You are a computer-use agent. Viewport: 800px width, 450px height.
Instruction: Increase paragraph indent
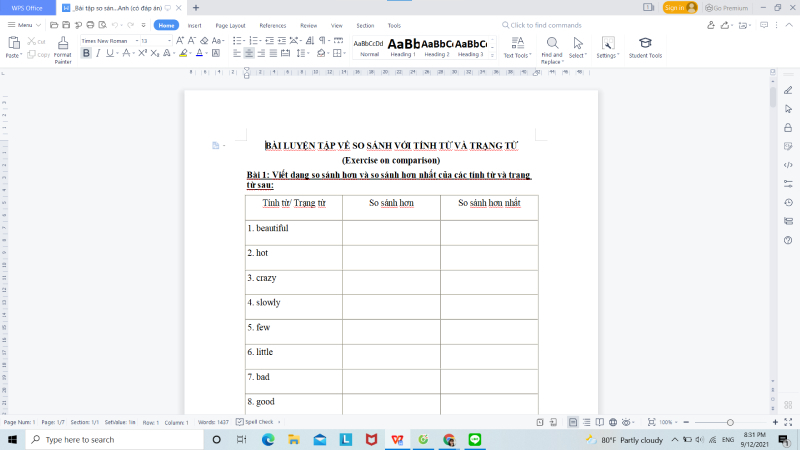(x=281, y=40)
